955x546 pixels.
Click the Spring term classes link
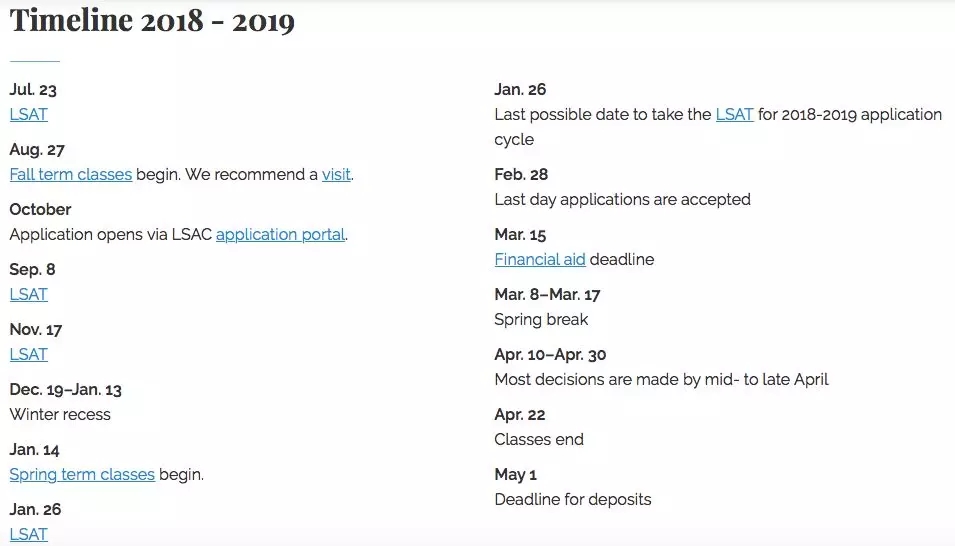pyautogui.click(x=82, y=474)
